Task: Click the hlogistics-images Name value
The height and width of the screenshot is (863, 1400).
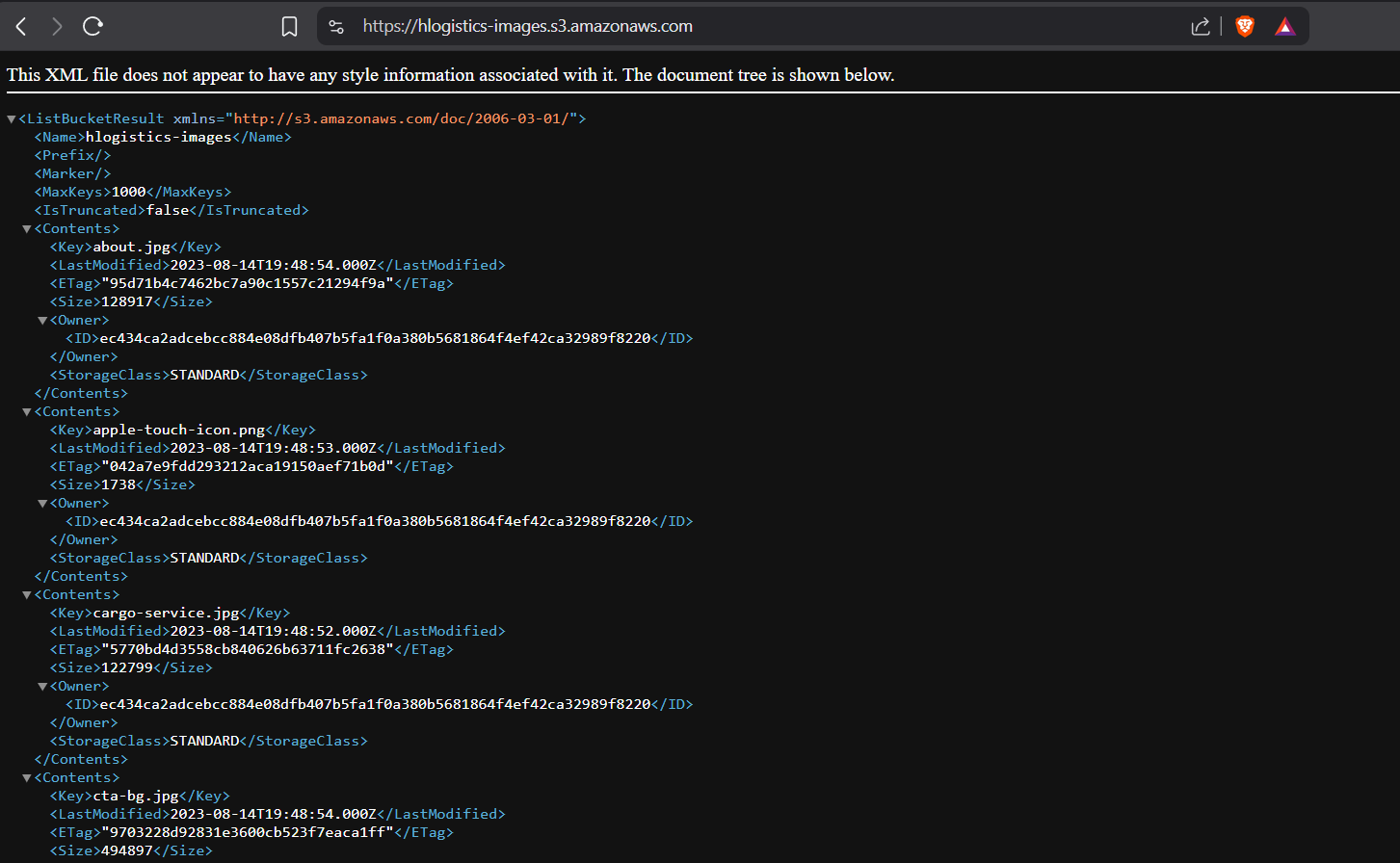Action: [x=158, y=137]
